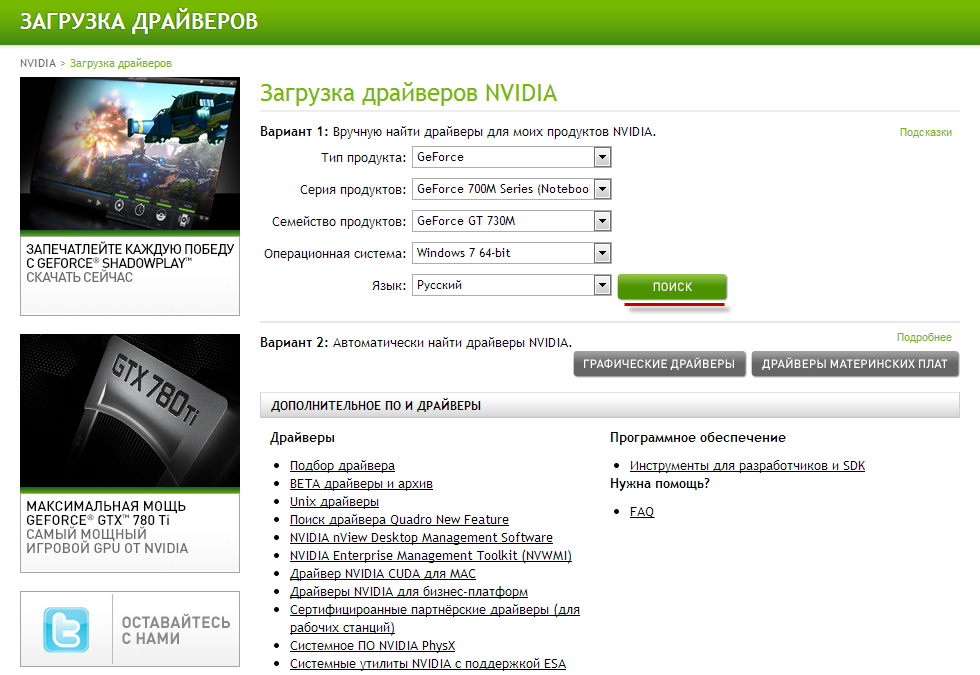
Task: Click the Twitter bird icon
Action: pyautogui.click(x=66, y=629)
